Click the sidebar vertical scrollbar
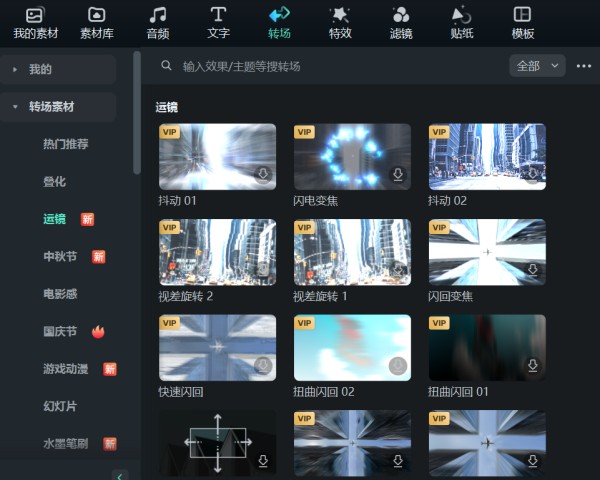The image size is (600, 480). (x=137, y=113)
